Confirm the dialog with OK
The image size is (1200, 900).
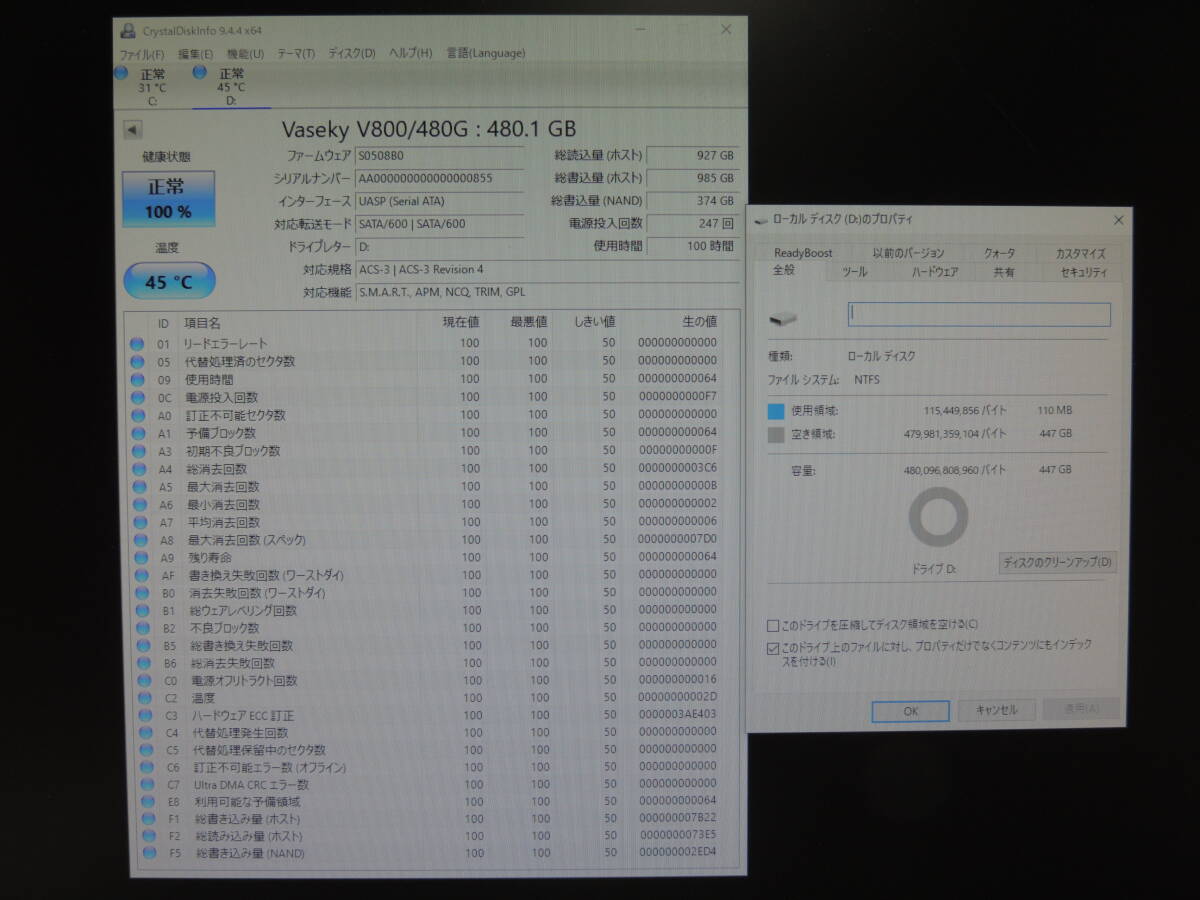[x=911, y=711]
